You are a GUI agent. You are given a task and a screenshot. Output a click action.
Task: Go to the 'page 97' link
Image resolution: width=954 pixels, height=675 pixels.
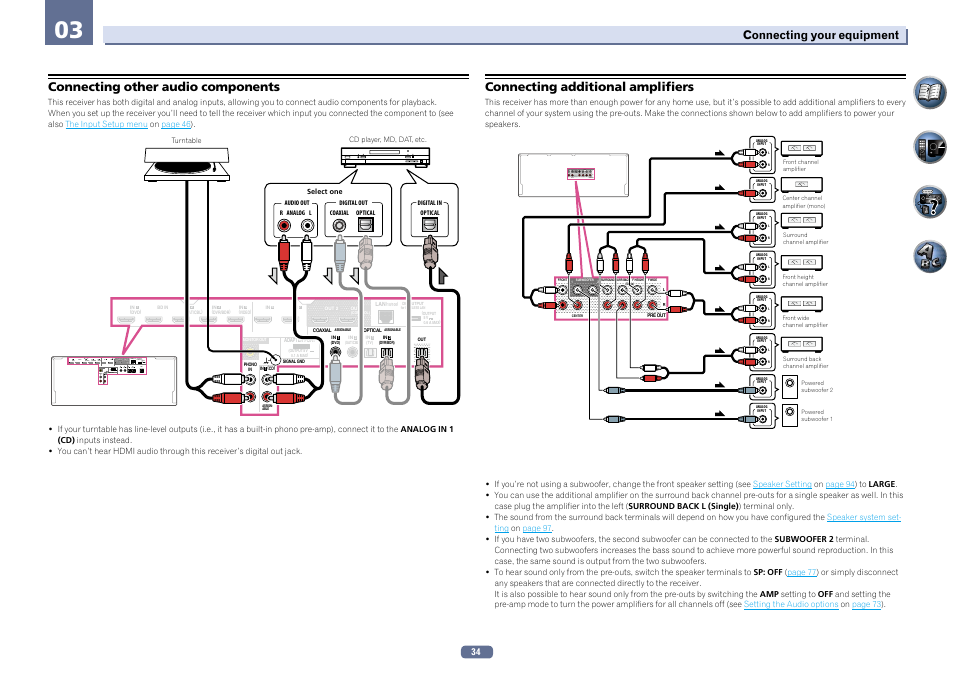tap(537, 528)
